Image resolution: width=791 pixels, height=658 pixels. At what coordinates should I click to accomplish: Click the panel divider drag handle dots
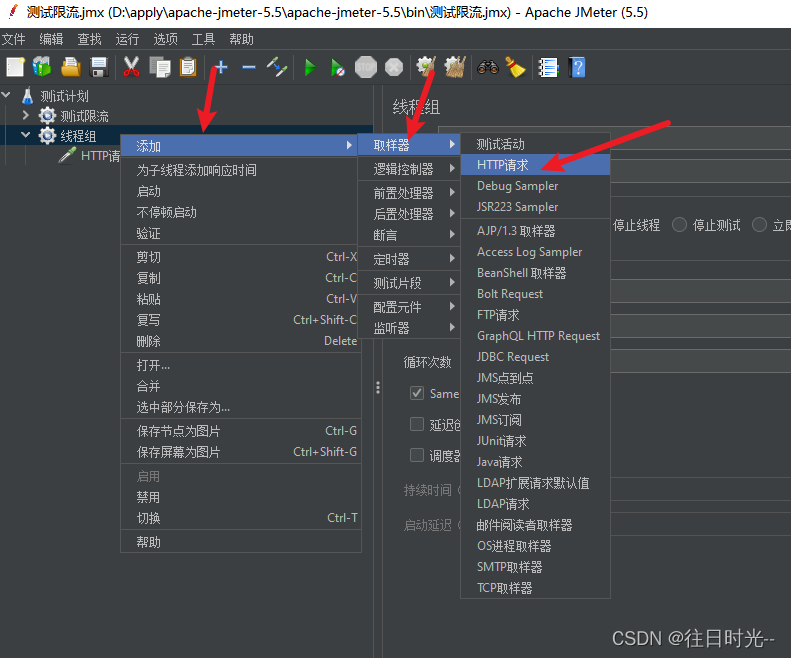point(378,388)
